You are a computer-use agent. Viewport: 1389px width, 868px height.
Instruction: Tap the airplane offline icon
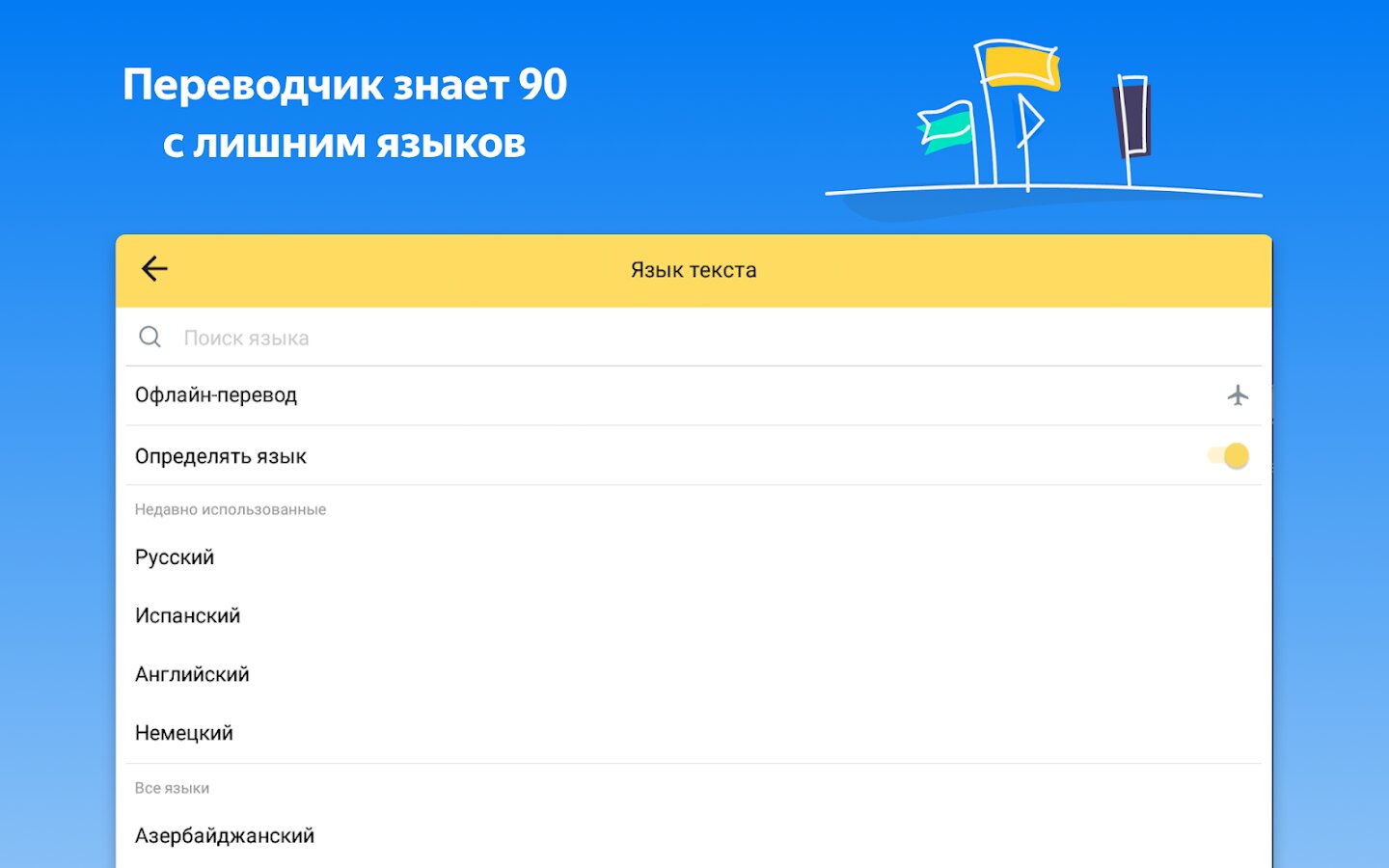1238,395
